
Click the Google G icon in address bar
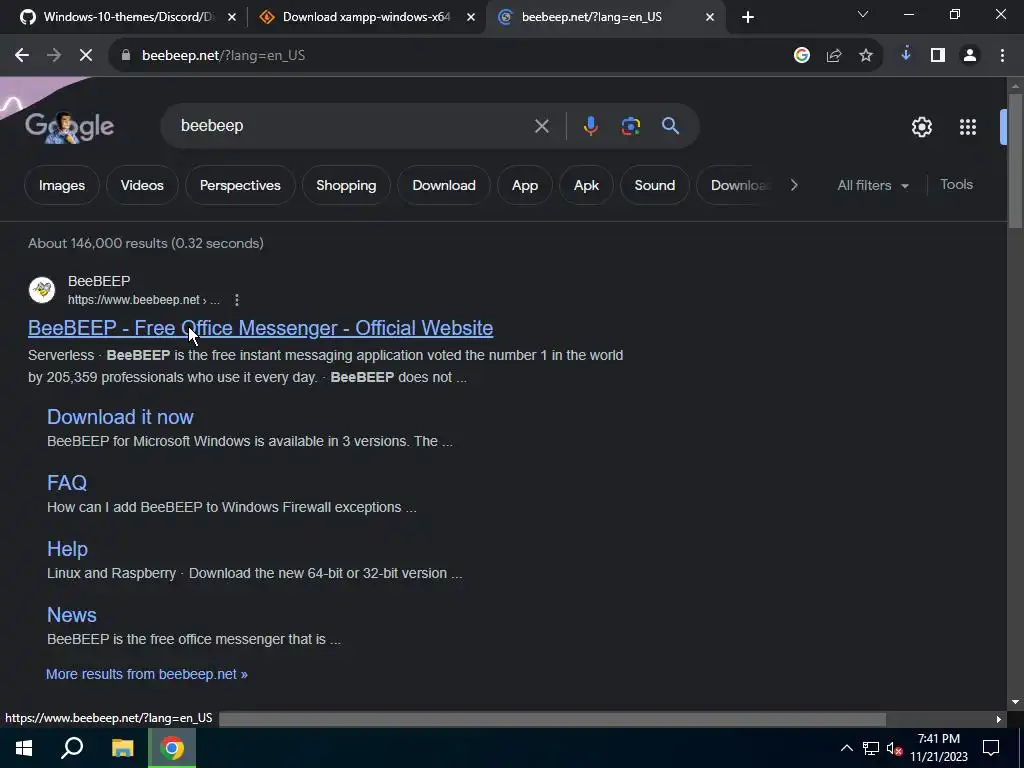click(802, 56)
